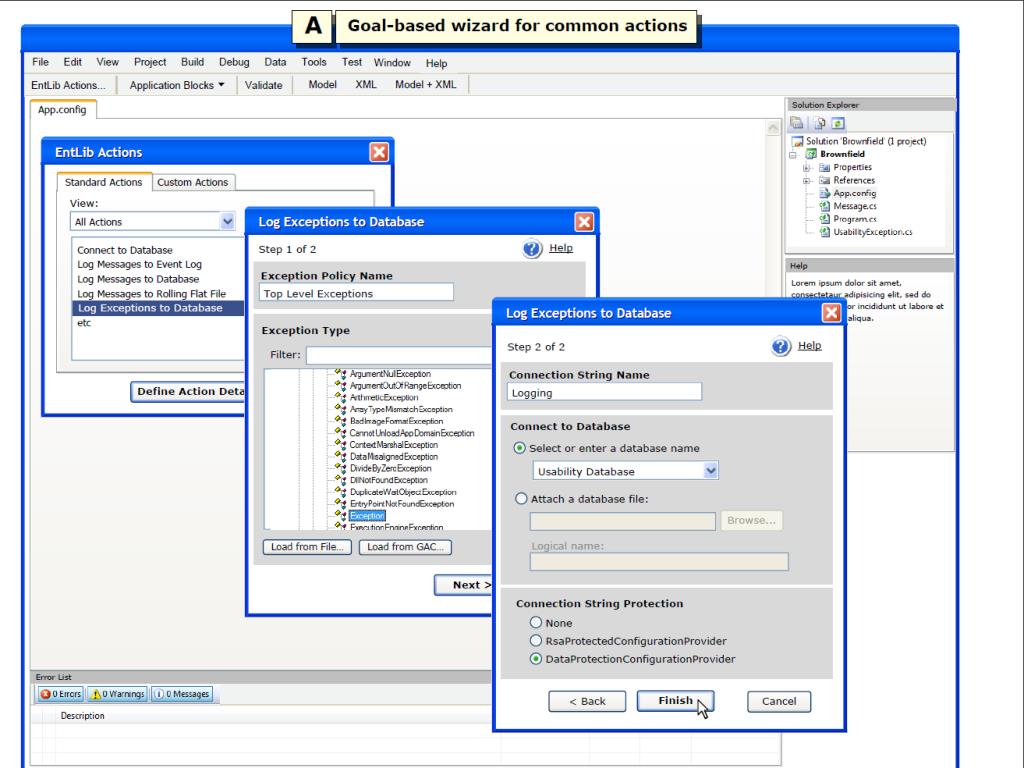Select 'Connect to Database' in the actions list
Screen dimensions: 1024x768
(125, 250)
